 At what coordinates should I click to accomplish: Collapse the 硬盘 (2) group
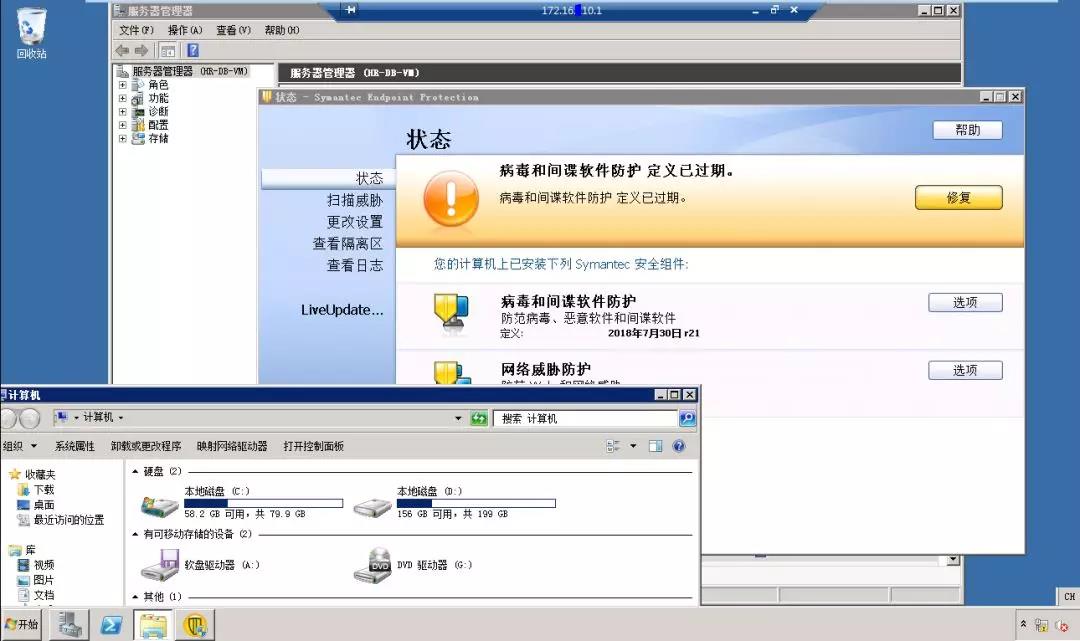click(136, 472)
